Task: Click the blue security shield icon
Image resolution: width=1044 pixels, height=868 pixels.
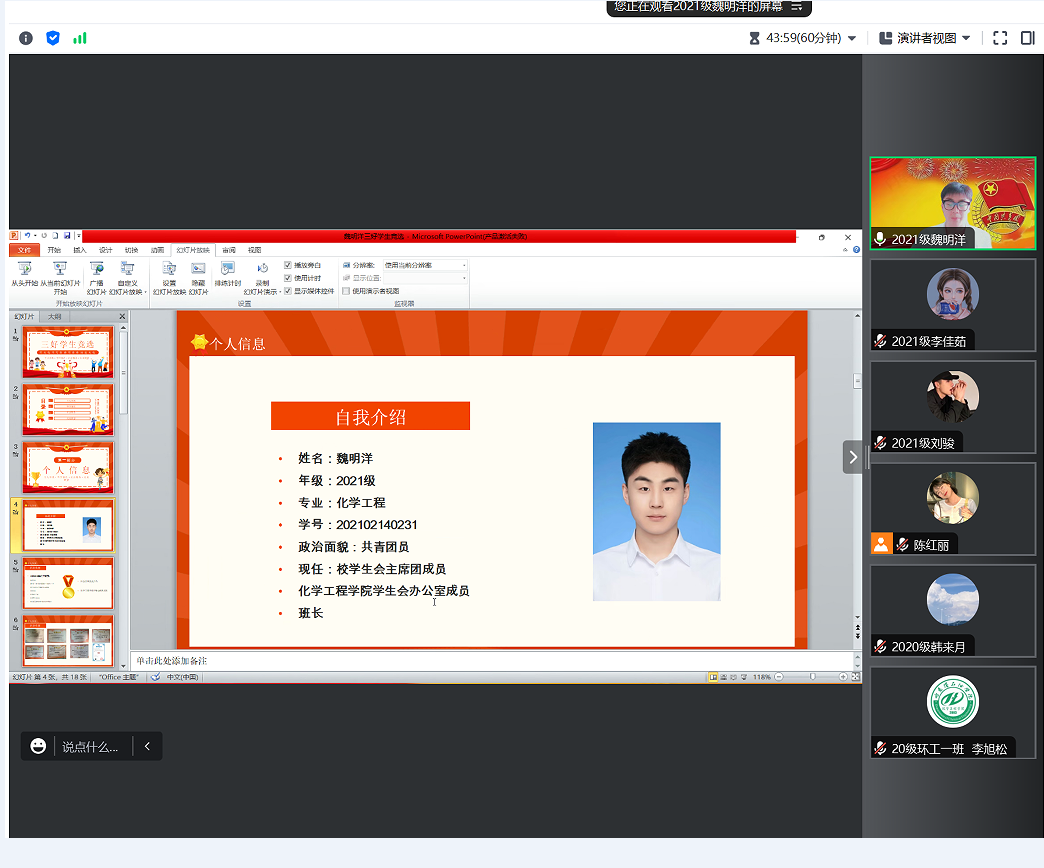Action: pos(53,38)
